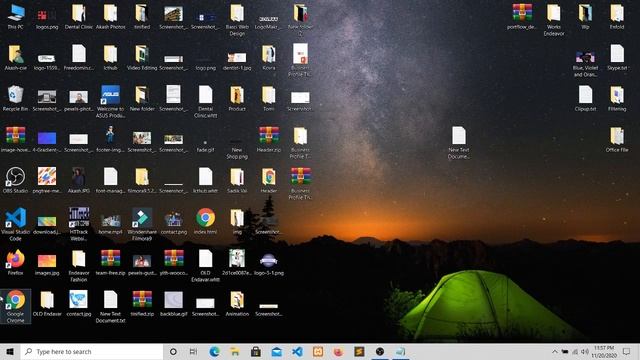Open the network status tray icon
This screenshot has width=640, height=360.
tap(575, 351)
